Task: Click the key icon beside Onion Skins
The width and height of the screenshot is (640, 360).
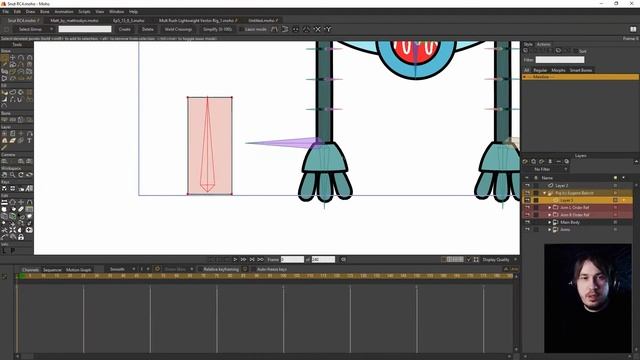Action: click(157, 269)
